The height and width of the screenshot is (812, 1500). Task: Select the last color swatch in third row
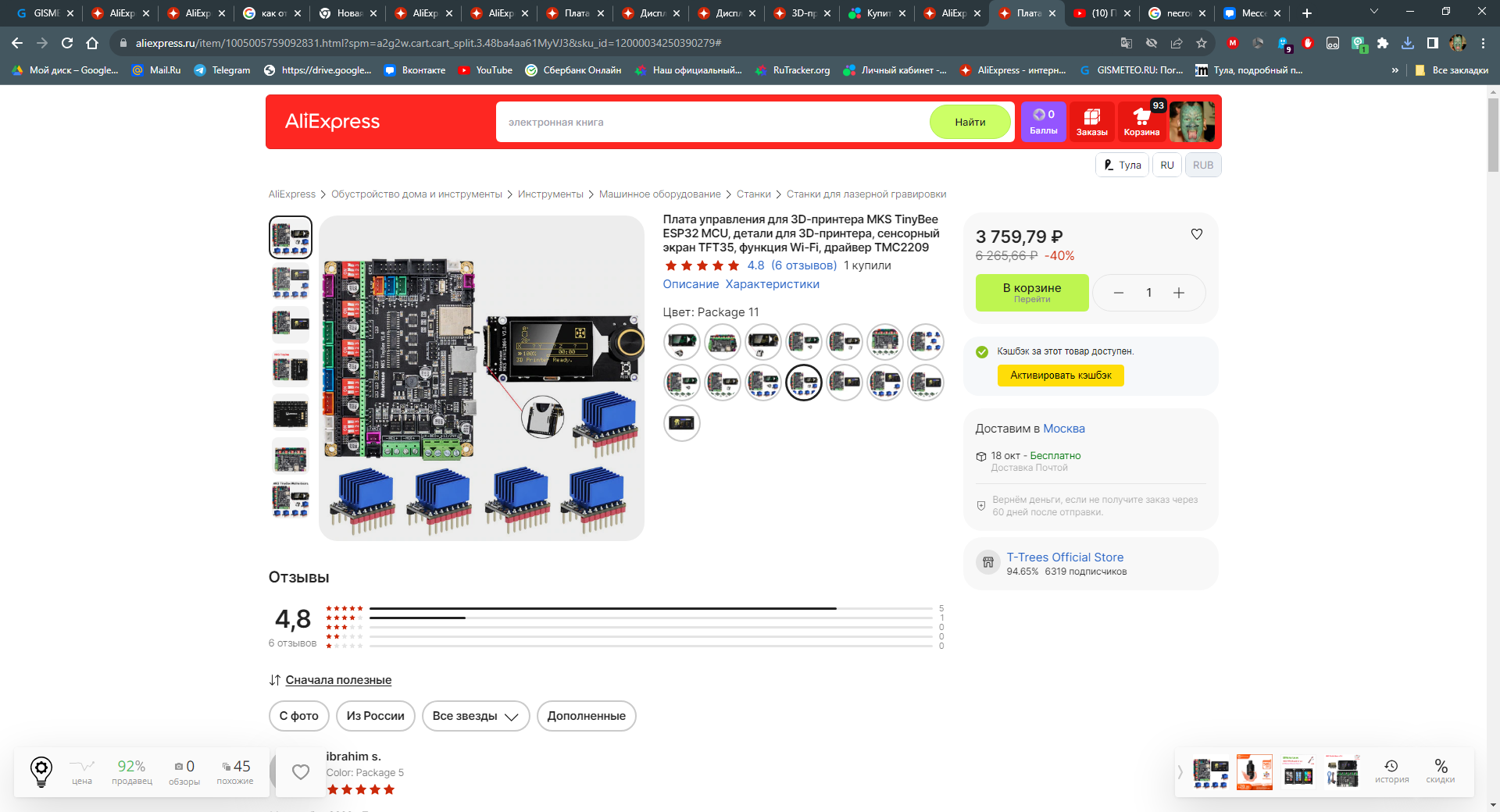click(x=682, y=423)
